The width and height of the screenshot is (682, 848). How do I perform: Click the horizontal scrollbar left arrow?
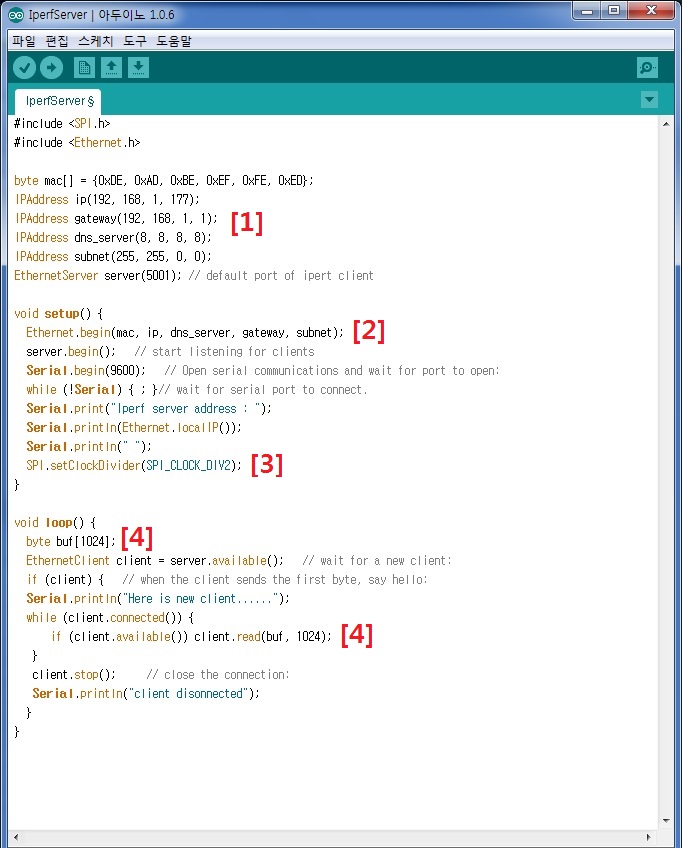[16, 837]
